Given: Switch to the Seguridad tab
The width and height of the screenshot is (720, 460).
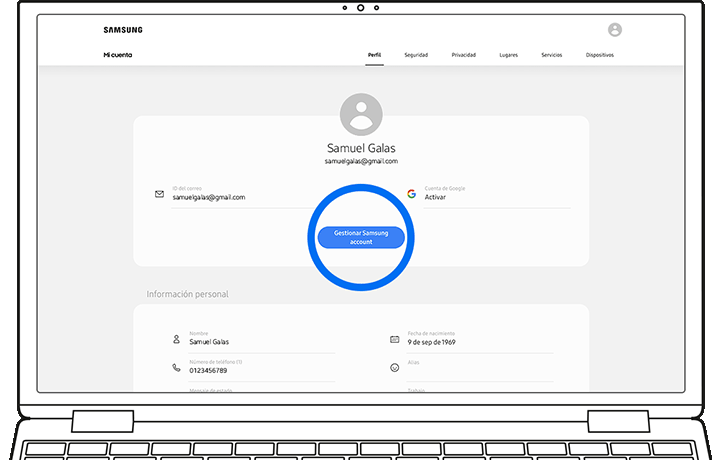Looking at the screenshot, I should pyautogui.click(x=415, y=55).
